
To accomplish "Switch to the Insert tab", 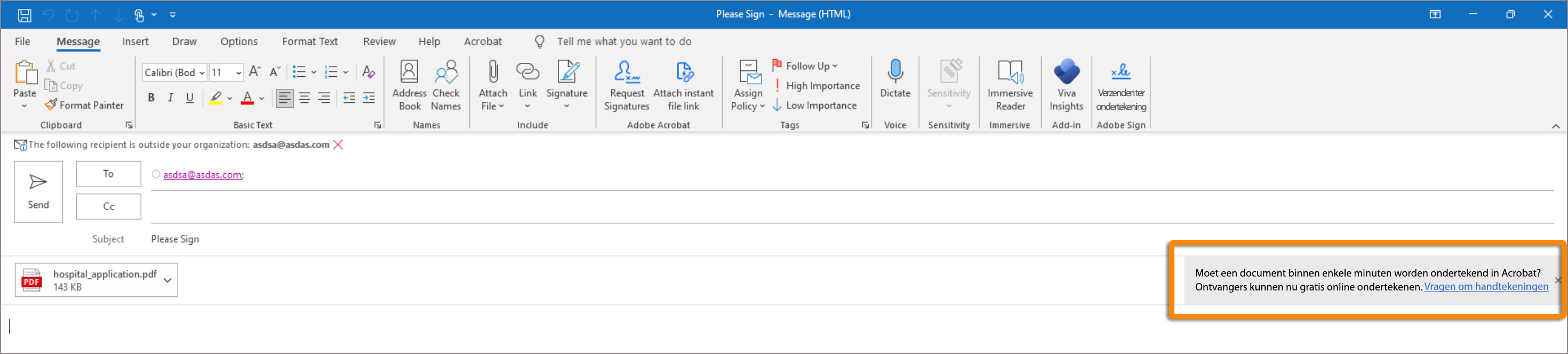I will coord(135,42).
